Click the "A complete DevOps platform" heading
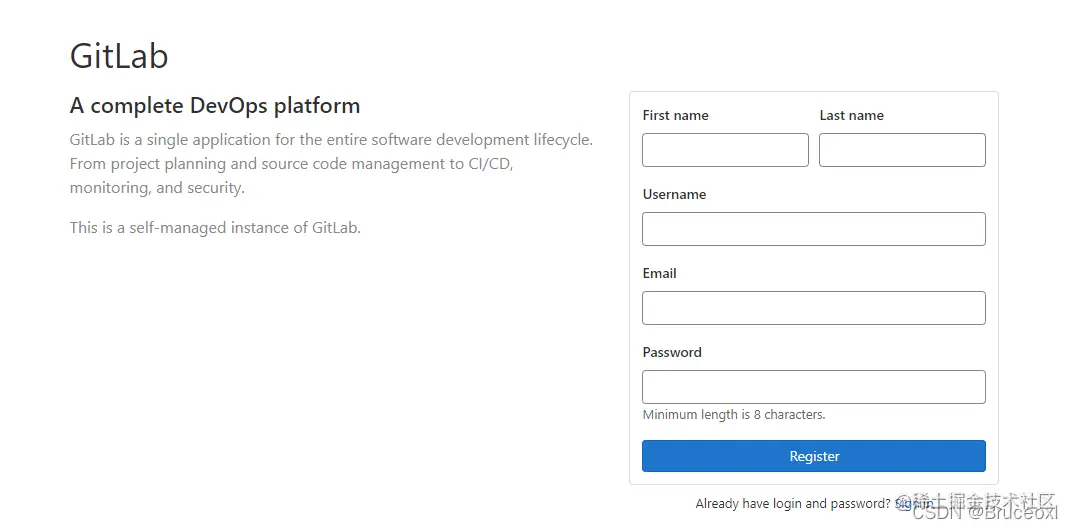 pyautogui.click(x=215, y=105)
